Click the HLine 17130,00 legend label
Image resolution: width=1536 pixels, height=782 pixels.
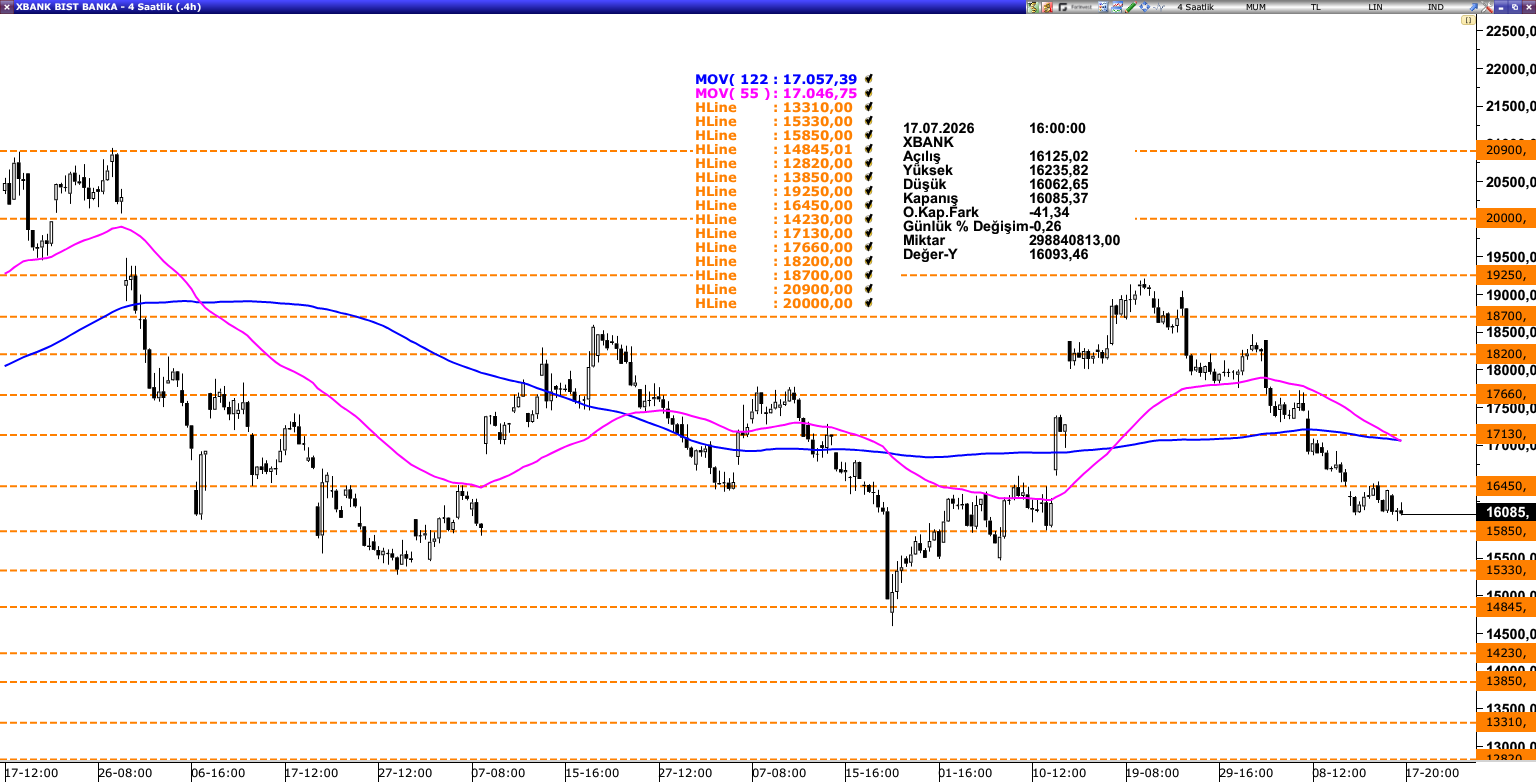tap(774, 233)
